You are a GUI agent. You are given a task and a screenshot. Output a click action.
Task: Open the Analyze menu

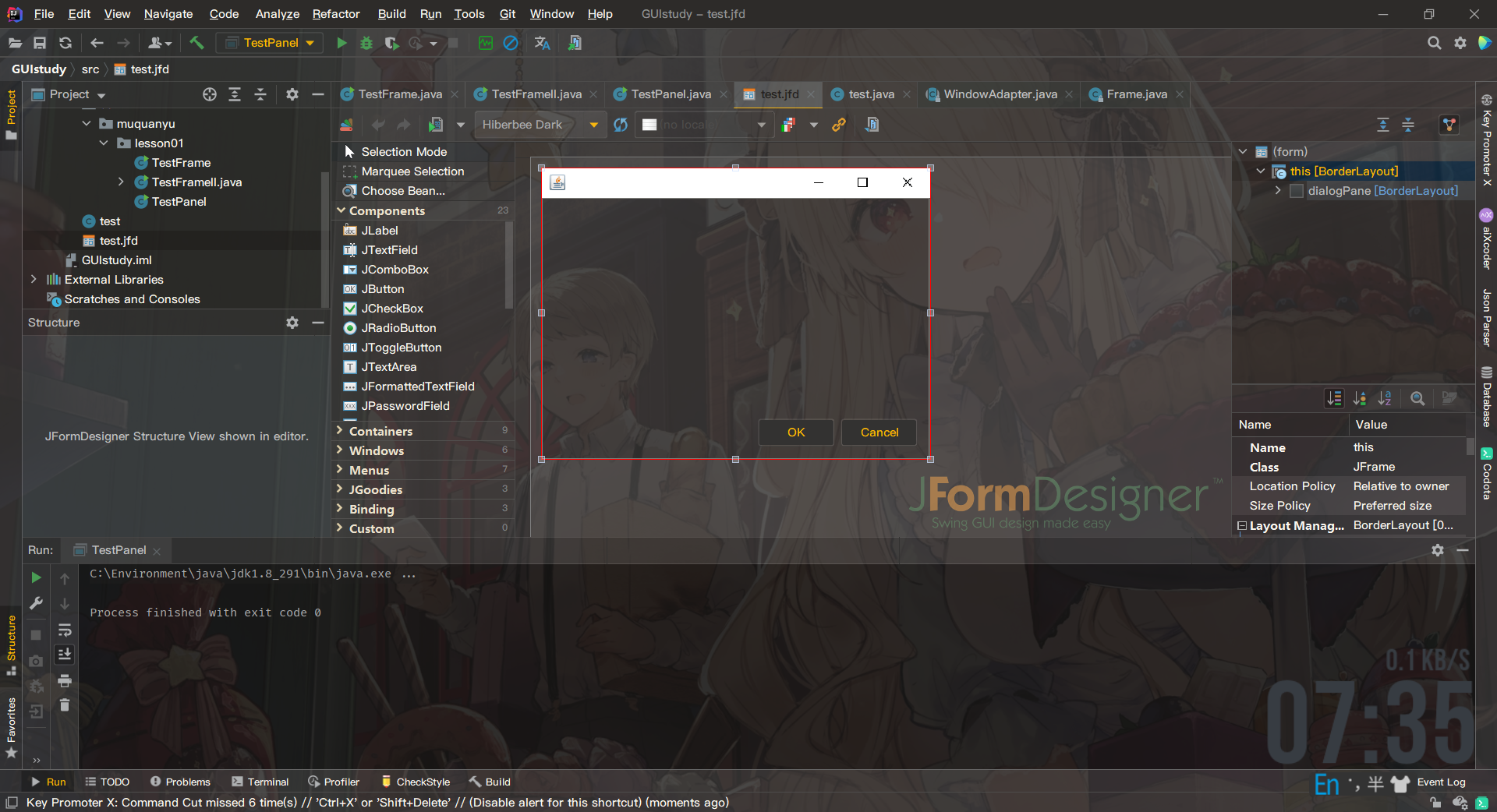tap(278, 14)
